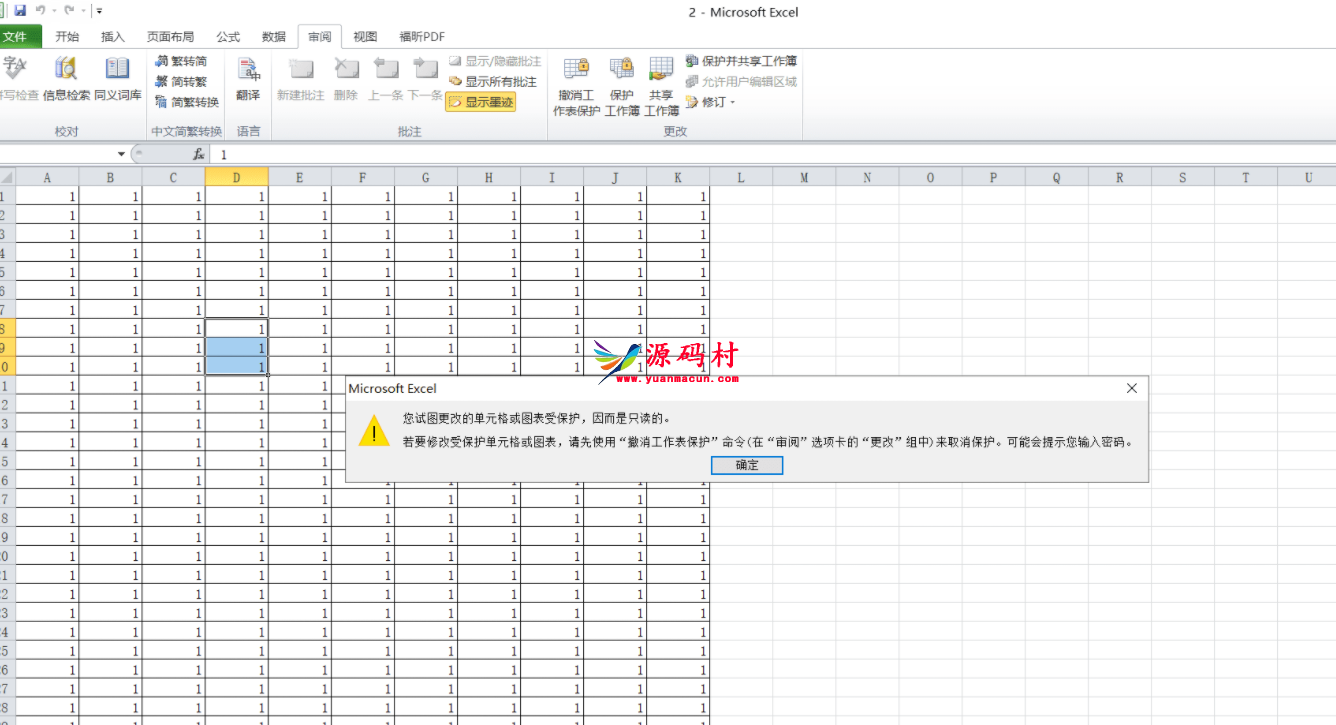Close the Microsoft Excel warning dialog
Screen dimensions: 1336x725
pyautogui.click(x=1131, y=388)
